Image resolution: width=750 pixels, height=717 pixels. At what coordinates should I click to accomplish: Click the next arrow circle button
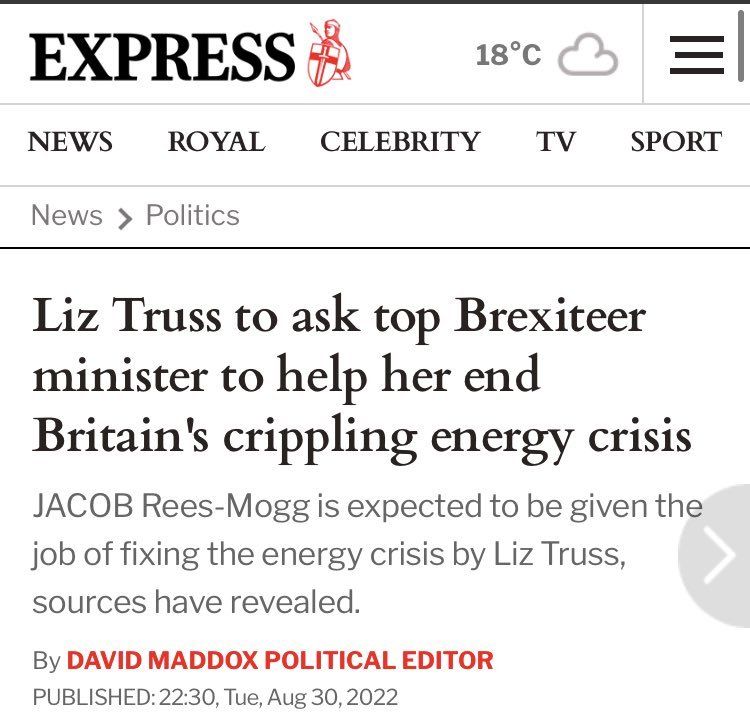click(718, 558)
